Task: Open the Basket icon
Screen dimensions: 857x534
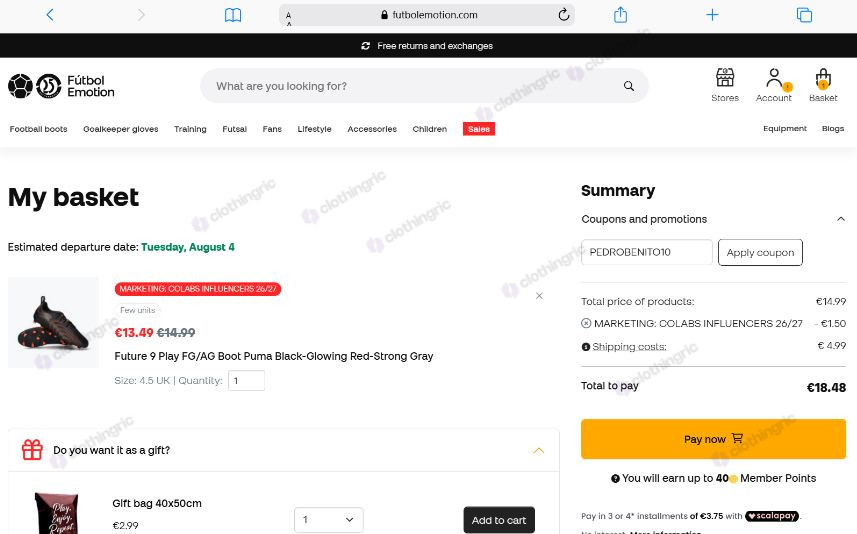Action: click(x=823, y=85)
